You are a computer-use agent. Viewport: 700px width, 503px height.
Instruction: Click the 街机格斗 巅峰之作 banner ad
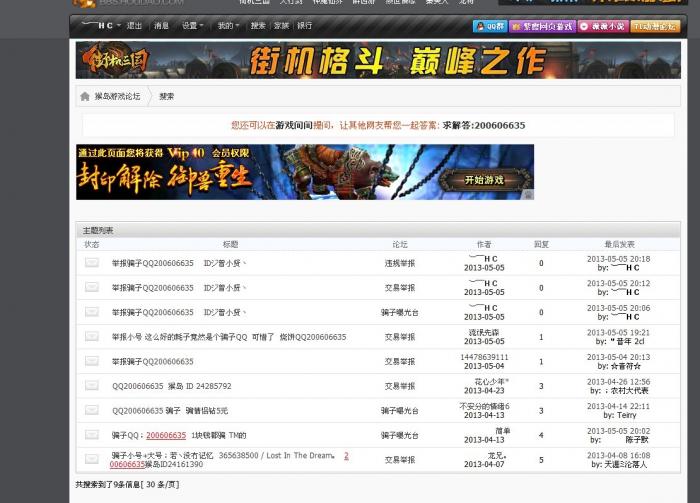coord(378,60)
